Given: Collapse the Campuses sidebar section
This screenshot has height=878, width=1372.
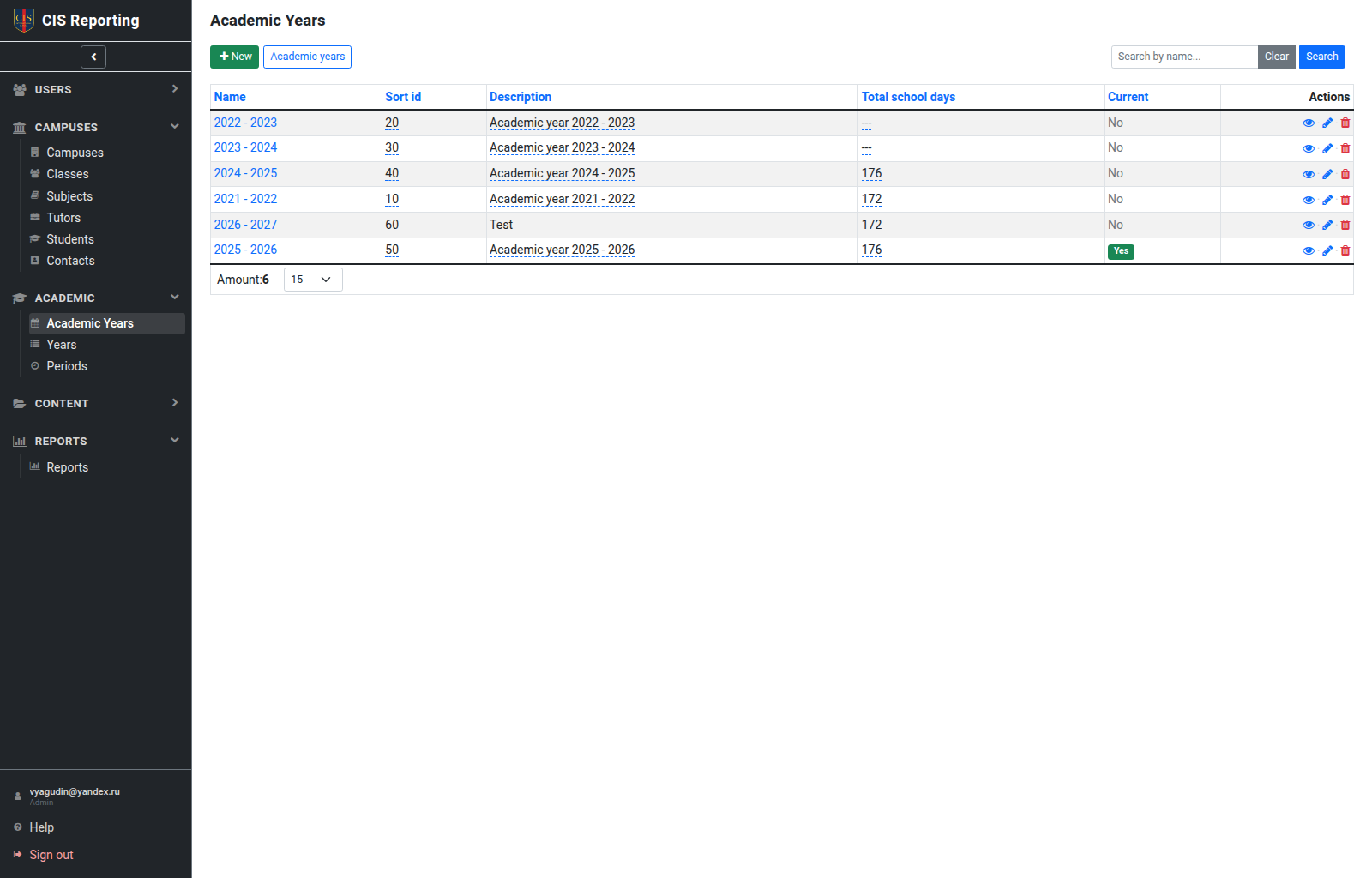Looking at the screenshot, I should pyautogui.click(x=96, y=127).
